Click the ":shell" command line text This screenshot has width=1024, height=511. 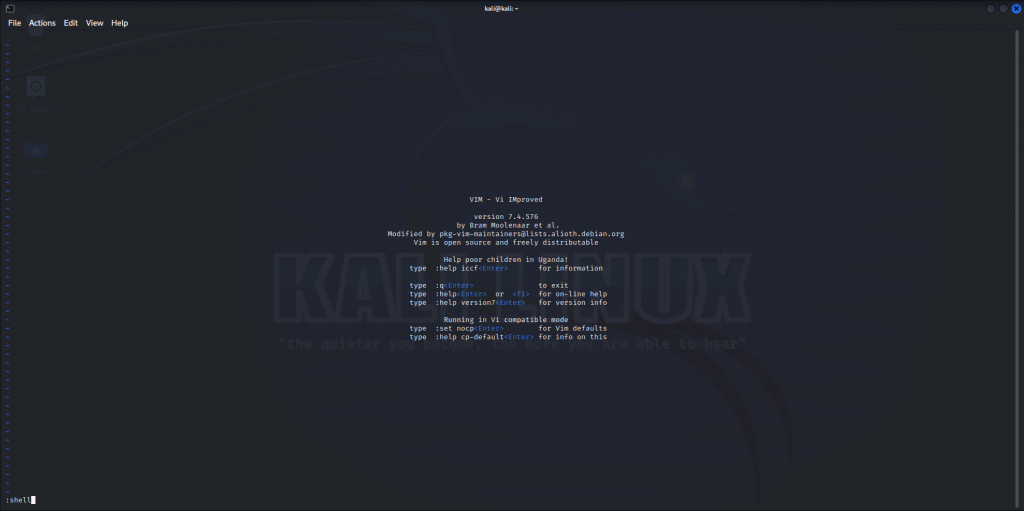18,500
